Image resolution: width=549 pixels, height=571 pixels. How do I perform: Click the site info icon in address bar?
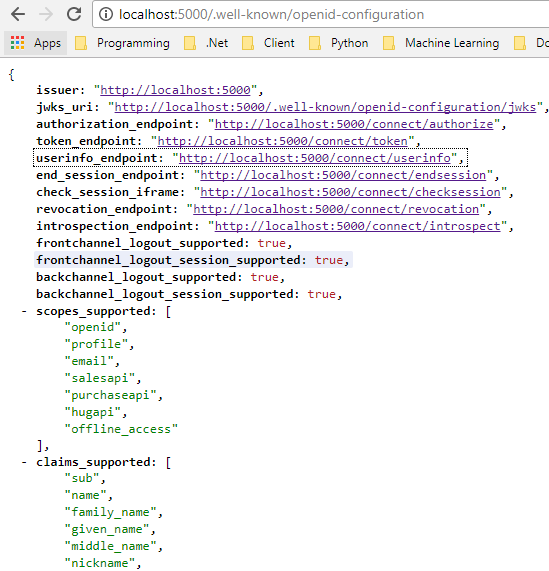click(x=106, y=15)
